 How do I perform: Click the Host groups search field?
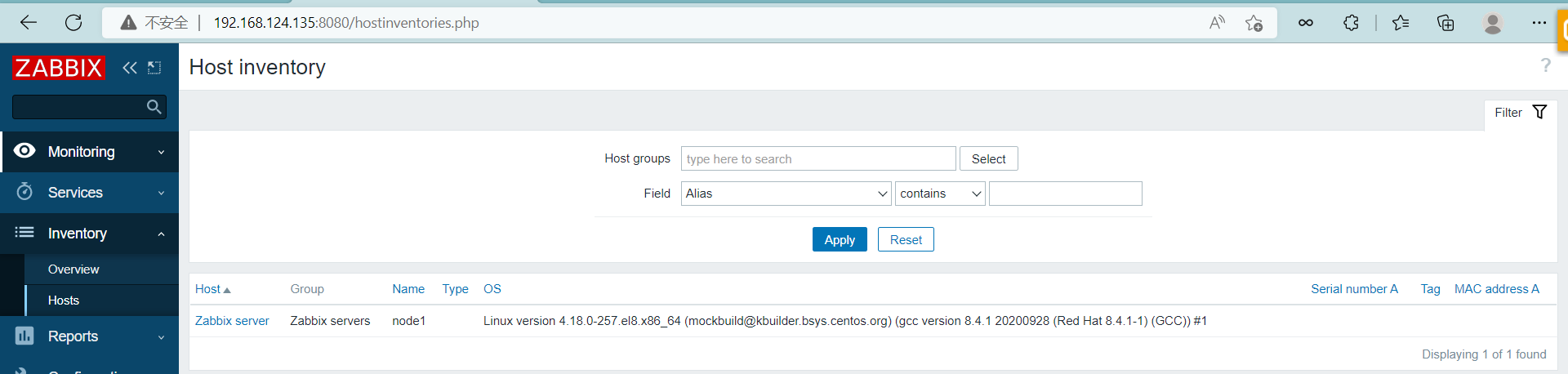click(817, 159)
